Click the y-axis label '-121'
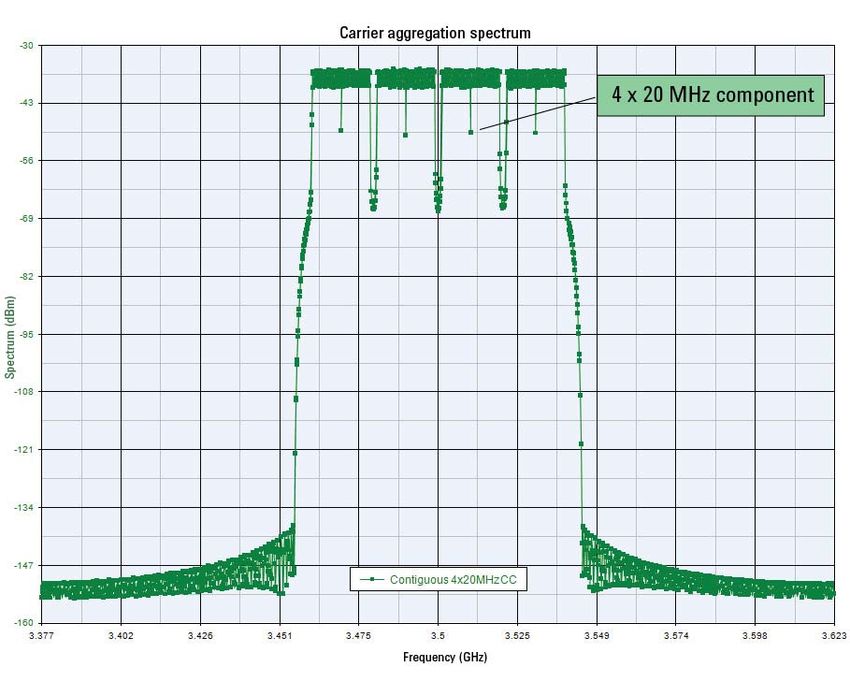The width and height of the screenshot is (850, 696). click(25, 449)
